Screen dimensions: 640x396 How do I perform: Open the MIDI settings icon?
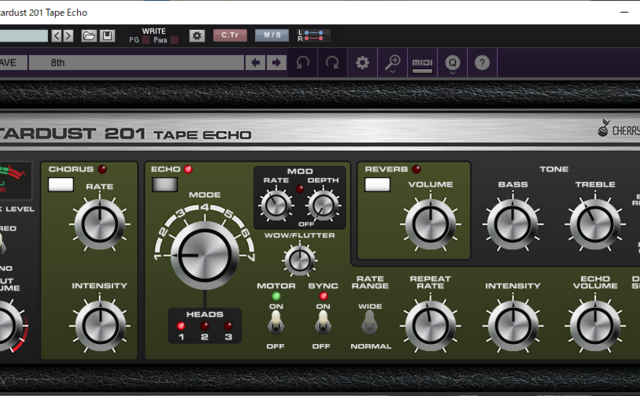[x=422, y=62]
